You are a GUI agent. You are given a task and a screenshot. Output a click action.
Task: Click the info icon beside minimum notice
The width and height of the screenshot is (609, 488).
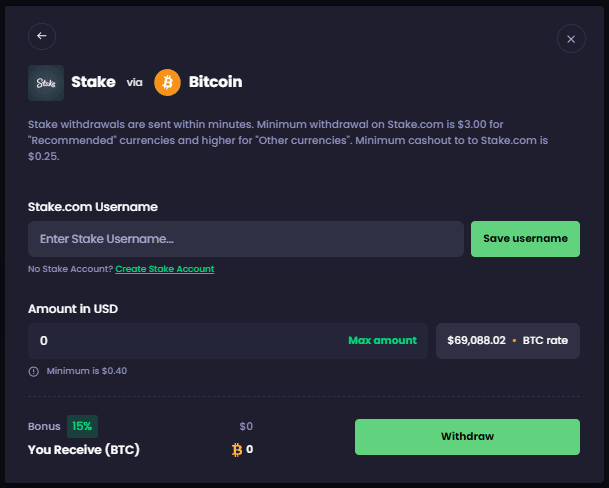pos(34,371)
